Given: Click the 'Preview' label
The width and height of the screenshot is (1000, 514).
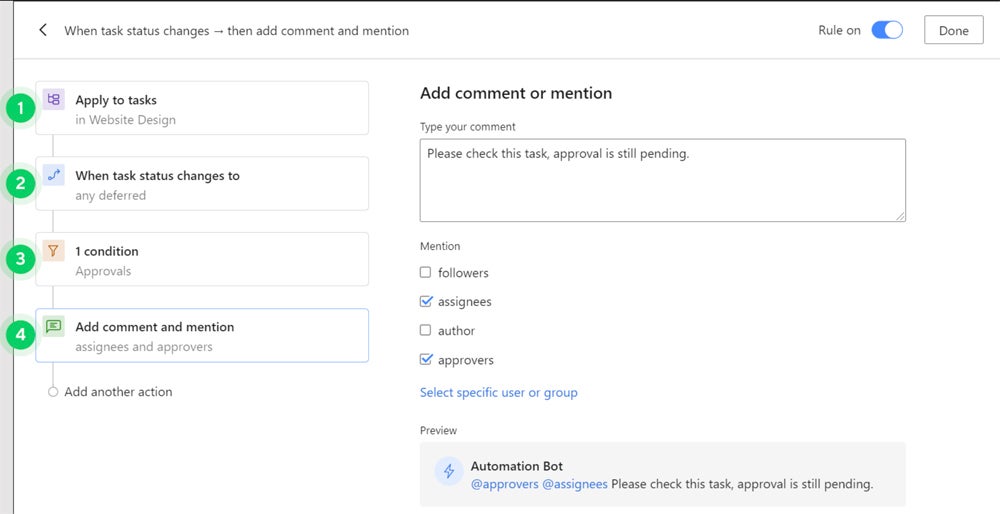Looking at the screenshot, I should tap(438, 430).
